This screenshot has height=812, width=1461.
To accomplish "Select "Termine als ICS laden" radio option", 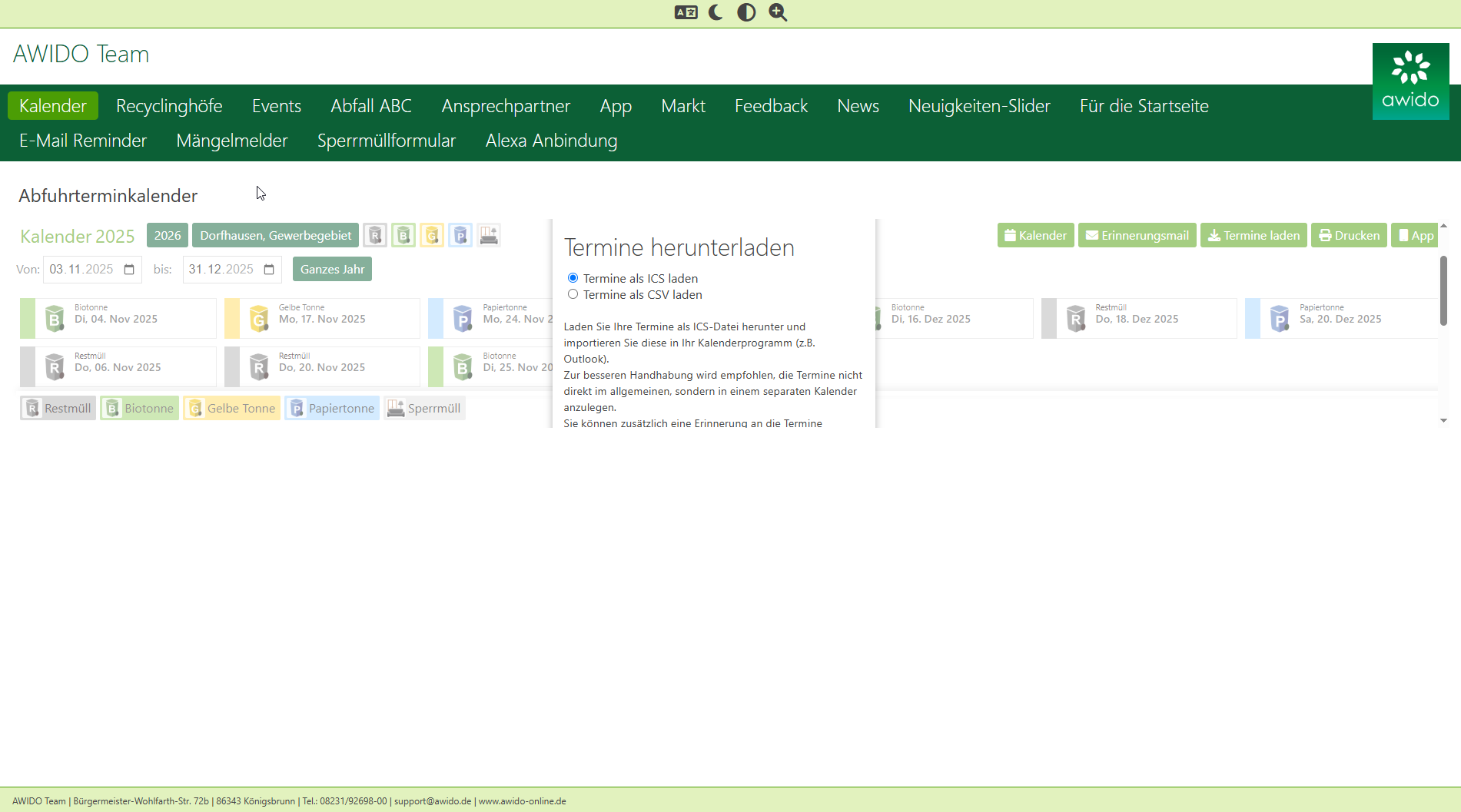I will 573,278.
